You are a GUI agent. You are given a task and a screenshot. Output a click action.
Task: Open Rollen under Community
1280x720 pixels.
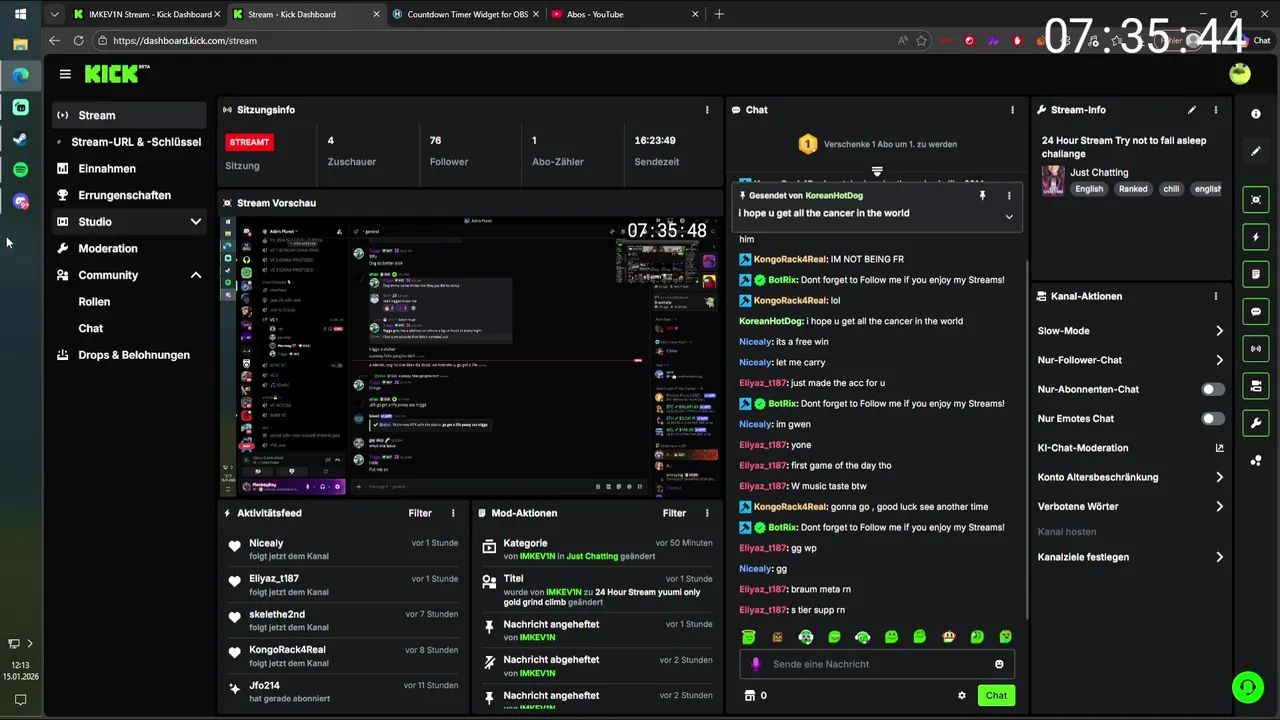click(x=94, y=302)
